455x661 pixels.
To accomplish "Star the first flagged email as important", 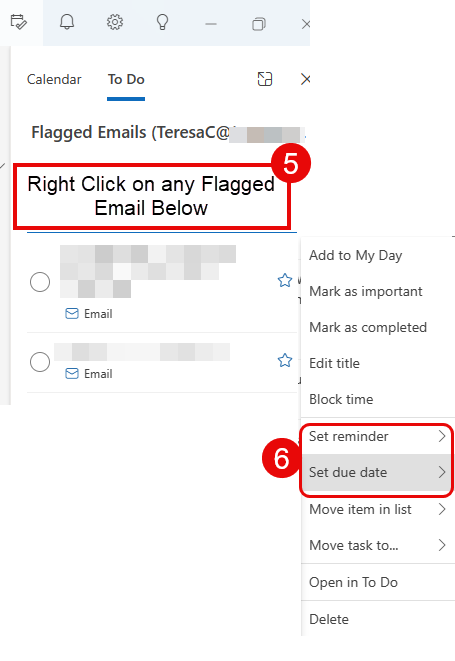I will pyautogui.click(x=285, y=280).
